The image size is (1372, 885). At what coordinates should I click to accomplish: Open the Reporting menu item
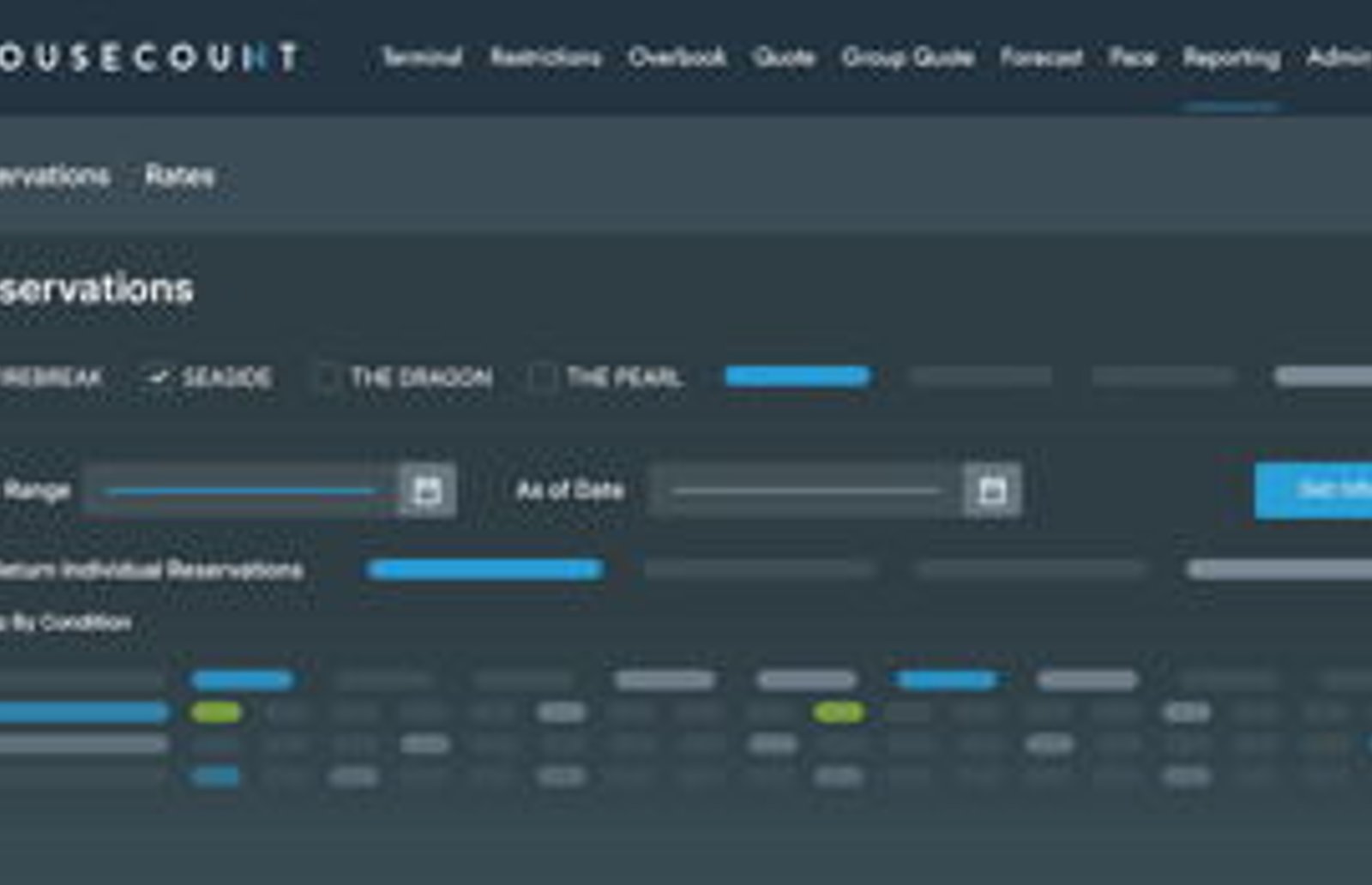click(1231, 57)
